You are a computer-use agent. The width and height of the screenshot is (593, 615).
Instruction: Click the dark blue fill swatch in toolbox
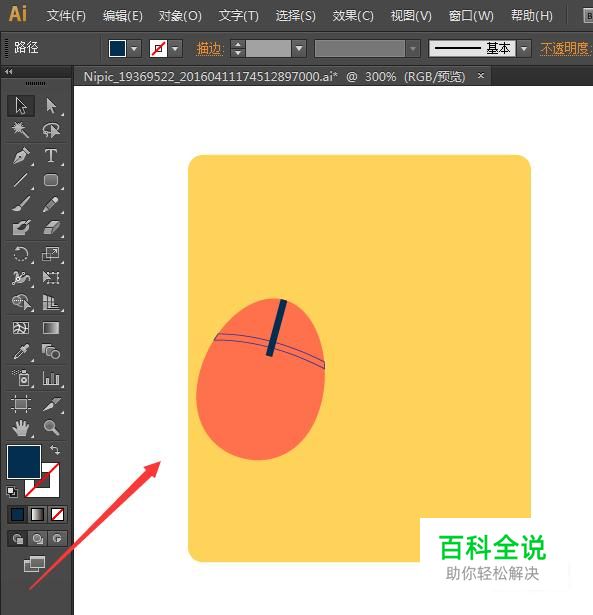[24, 462]
